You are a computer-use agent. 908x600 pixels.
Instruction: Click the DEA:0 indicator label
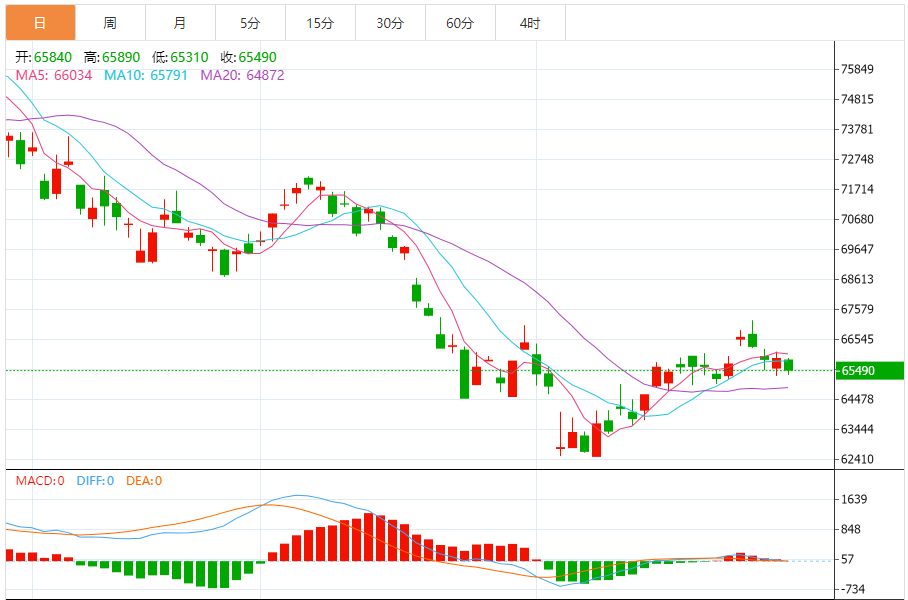pos(144,481)
